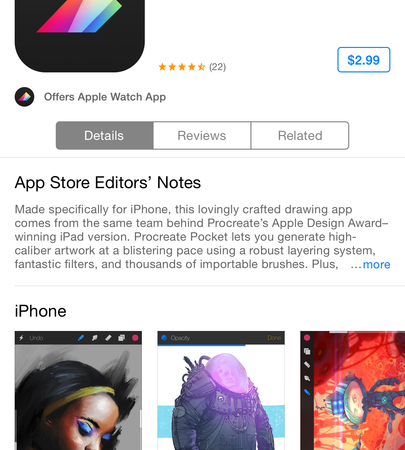The width and height of the screenshot is (405, 450).
Task: Tap the layers icon in first screenshot
Action: [x=122, y=338]
